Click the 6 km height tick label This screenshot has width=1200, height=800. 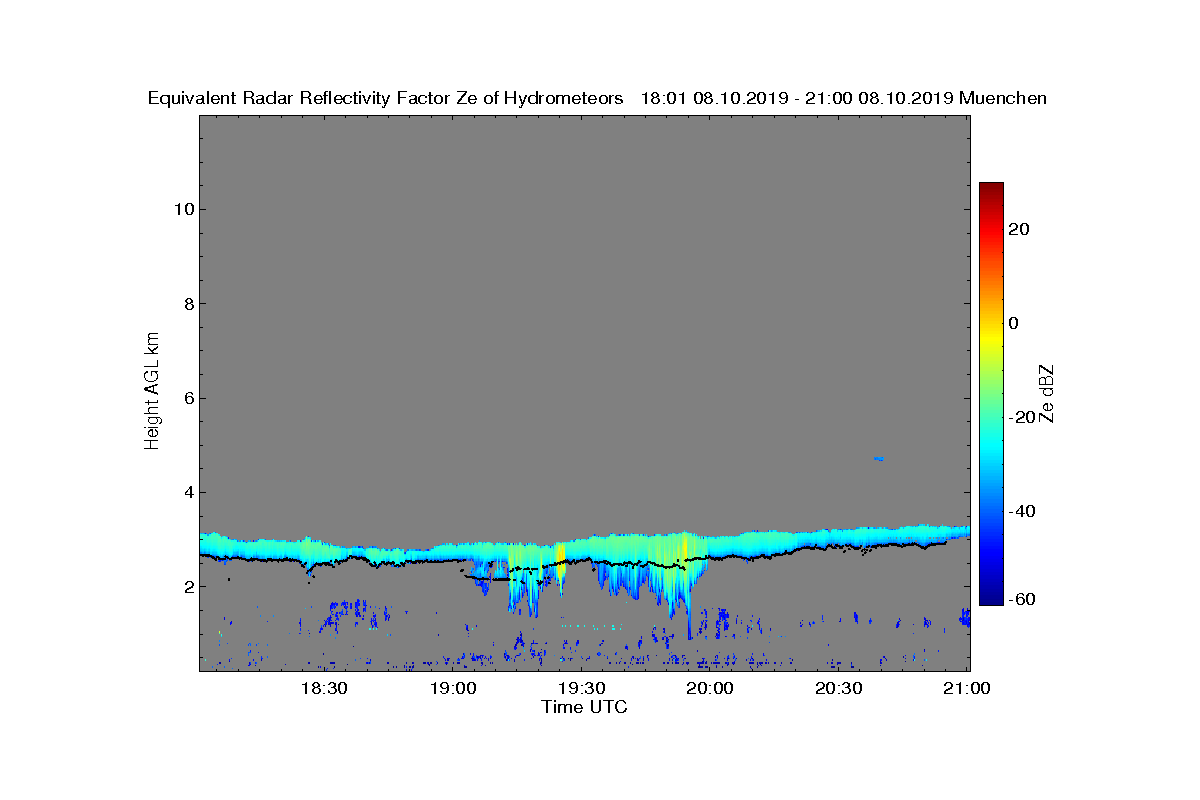pos(187,398)
